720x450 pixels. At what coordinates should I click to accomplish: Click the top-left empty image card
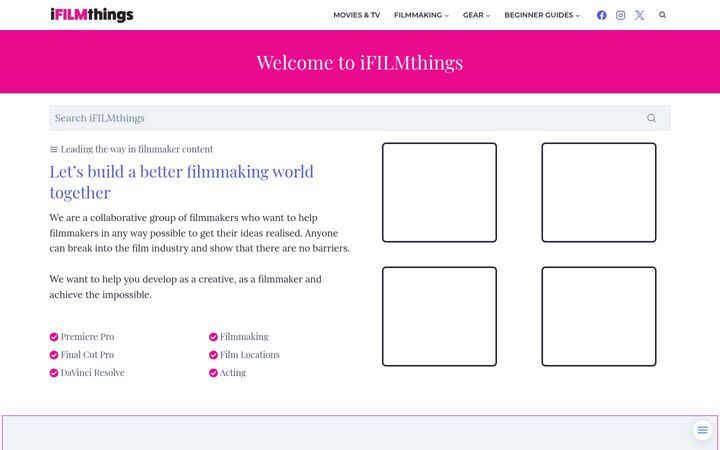pyautogui.click(x=439, y=192)
